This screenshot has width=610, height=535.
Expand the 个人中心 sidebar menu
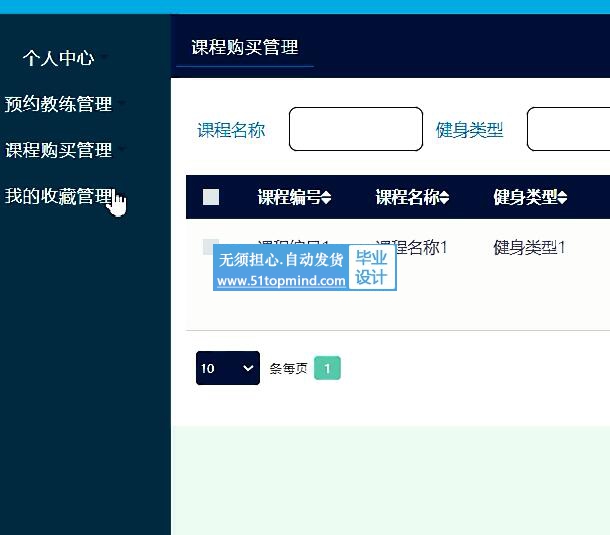tap(59, 58)
